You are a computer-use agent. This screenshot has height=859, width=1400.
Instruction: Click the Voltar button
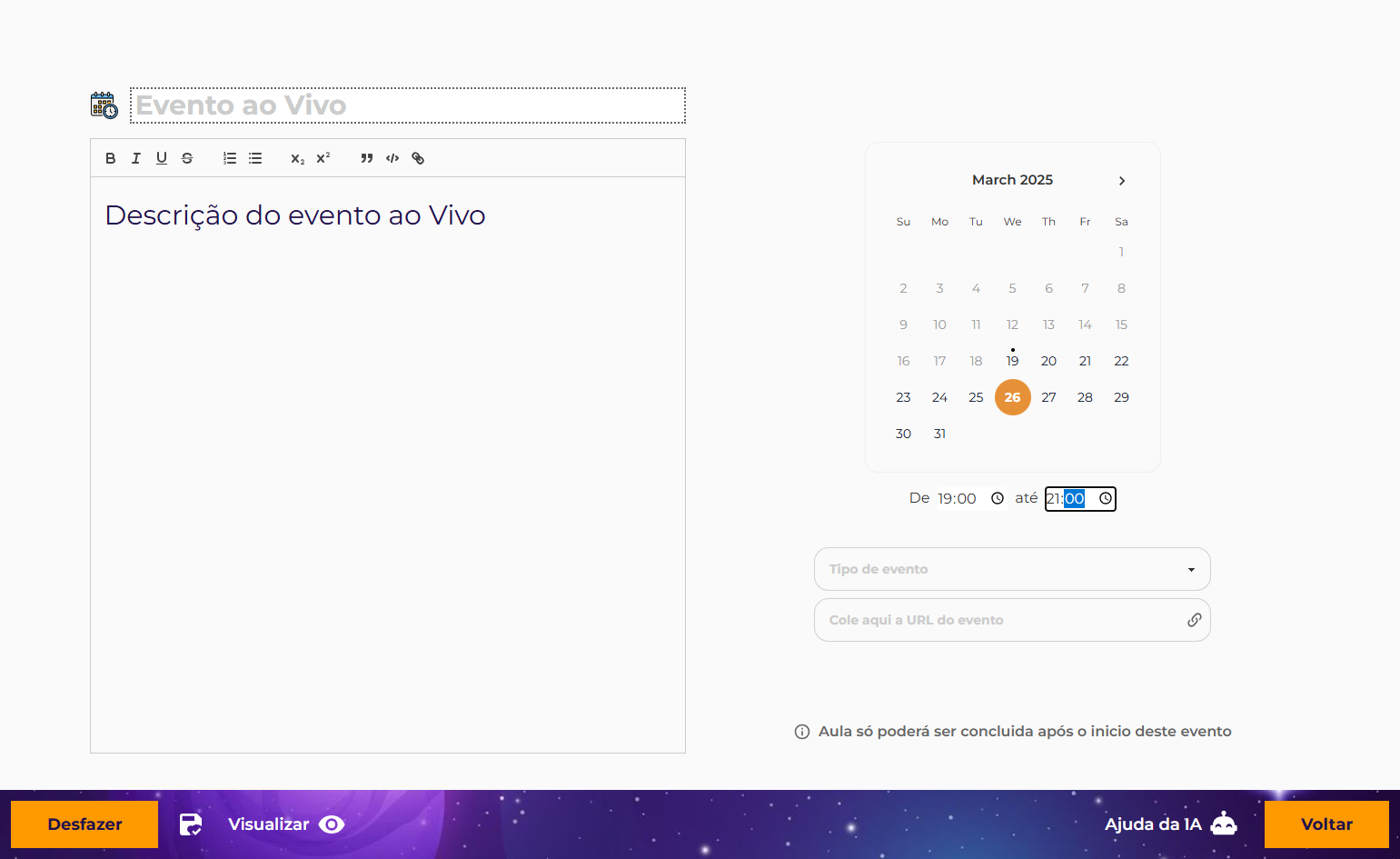click(x=1326, y=824)
